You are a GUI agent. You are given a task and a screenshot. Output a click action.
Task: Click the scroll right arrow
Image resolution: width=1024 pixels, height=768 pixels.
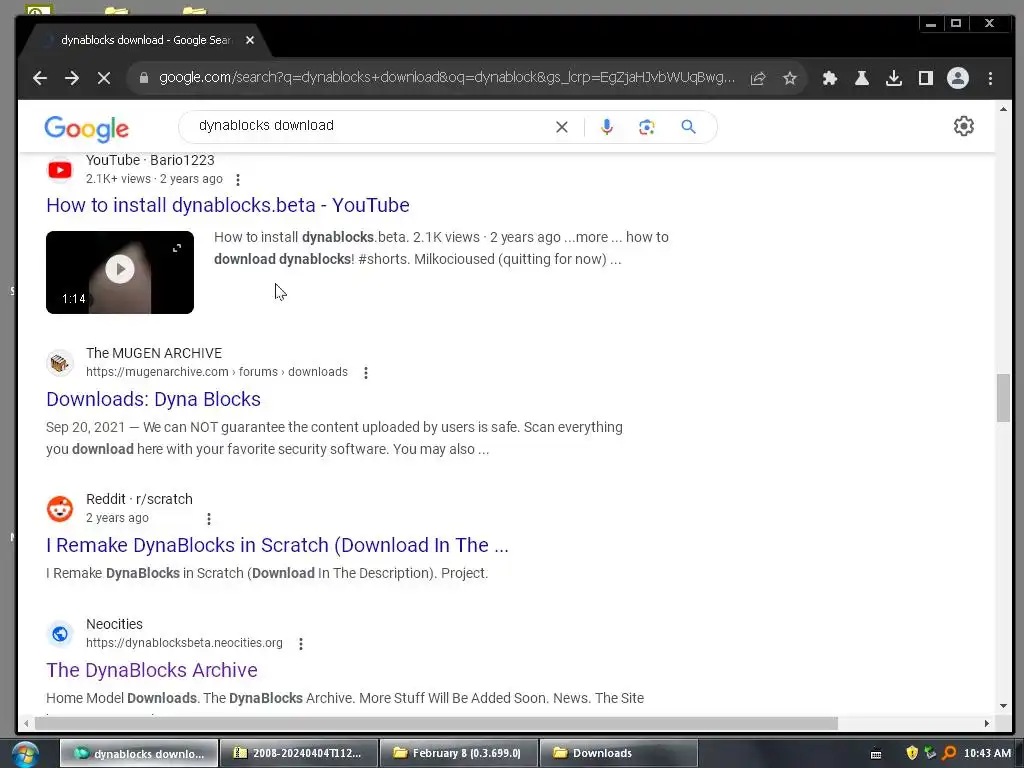coord(987,724)
